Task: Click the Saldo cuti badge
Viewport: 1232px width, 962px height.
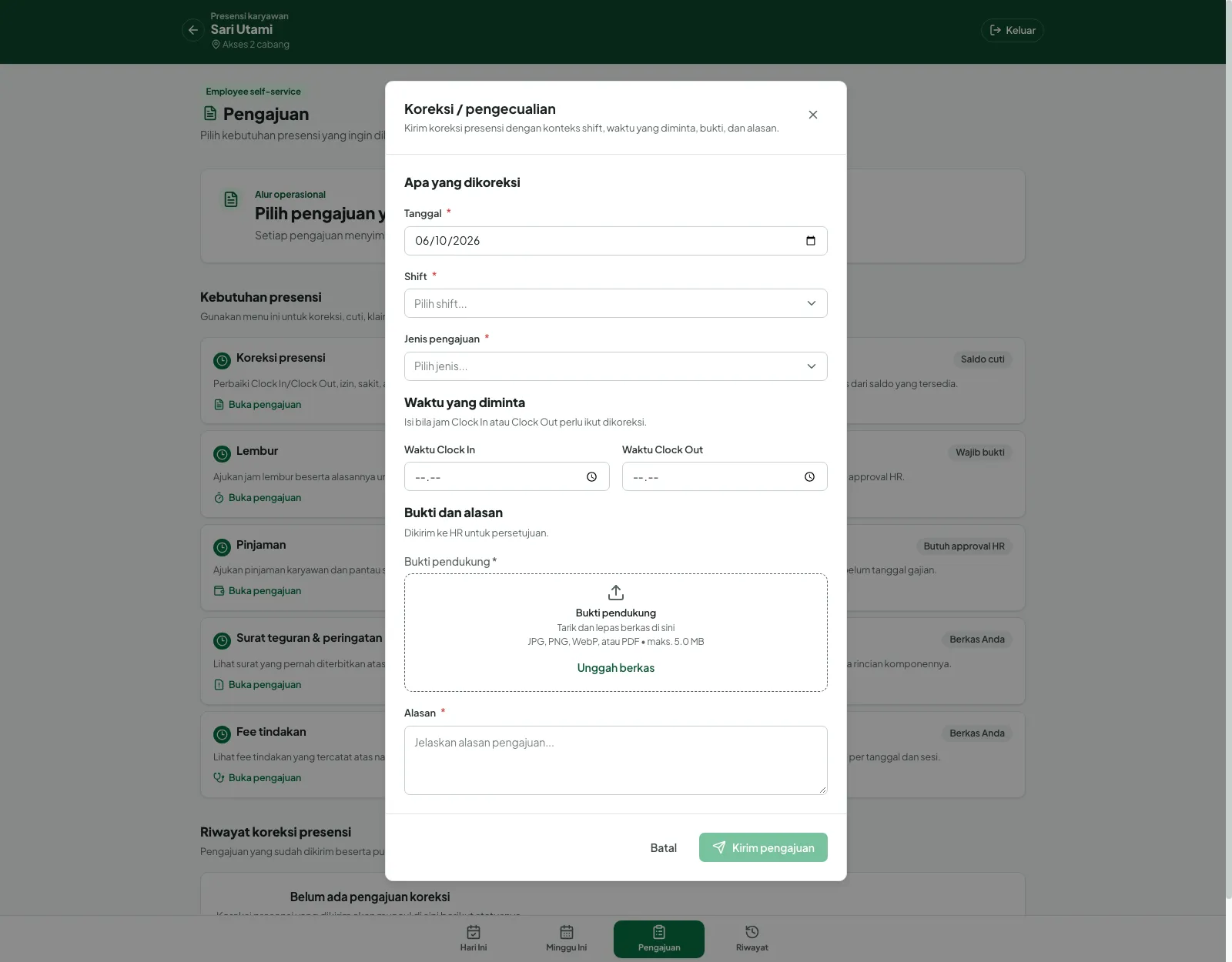Action: (x=983, y=359)
